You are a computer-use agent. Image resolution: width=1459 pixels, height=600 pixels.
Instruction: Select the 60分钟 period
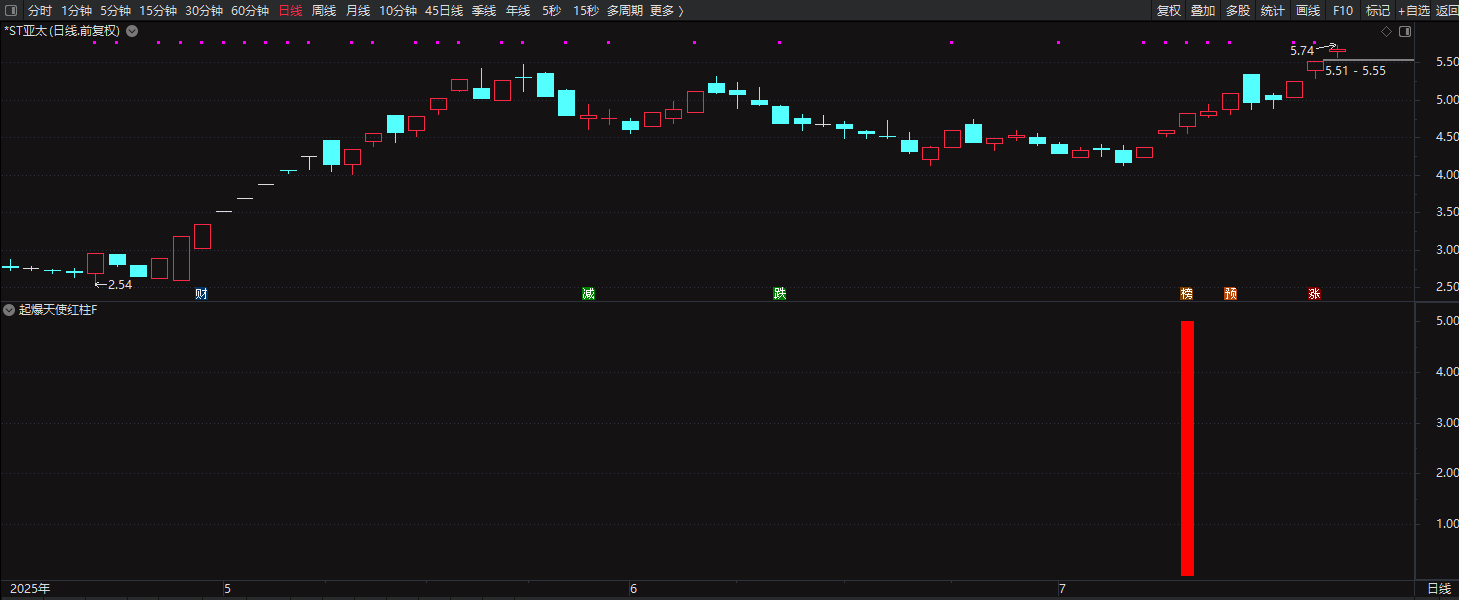250,10
